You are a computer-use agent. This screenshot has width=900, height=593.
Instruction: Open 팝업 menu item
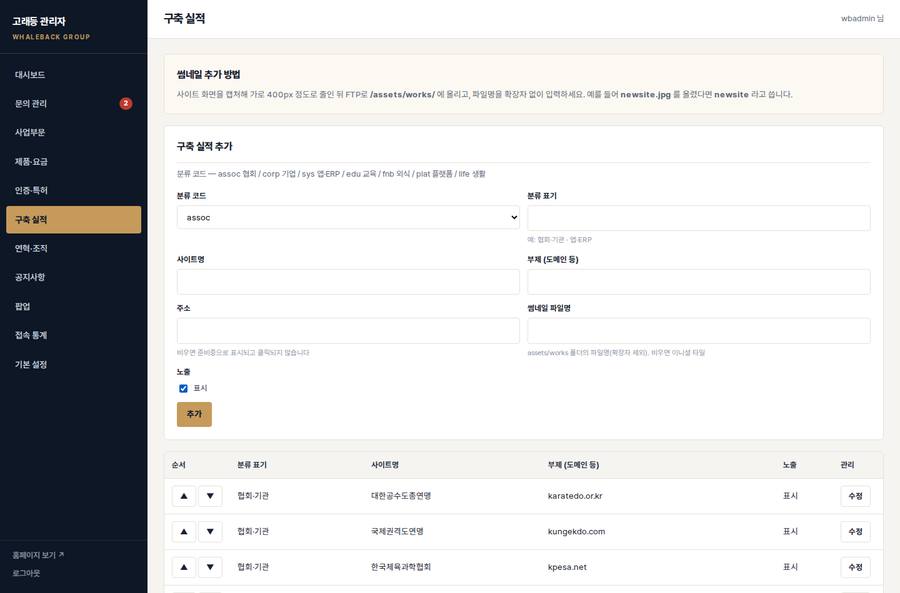click(x=73, y=307)
